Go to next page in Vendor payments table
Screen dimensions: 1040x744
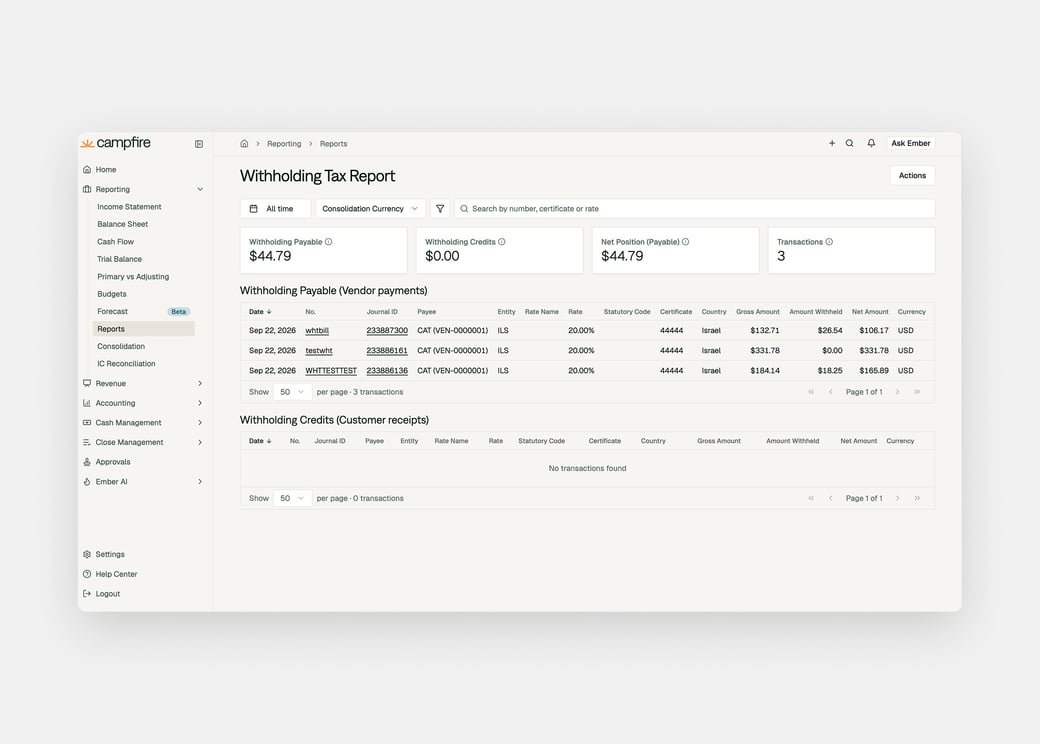[x=897, y=392]
